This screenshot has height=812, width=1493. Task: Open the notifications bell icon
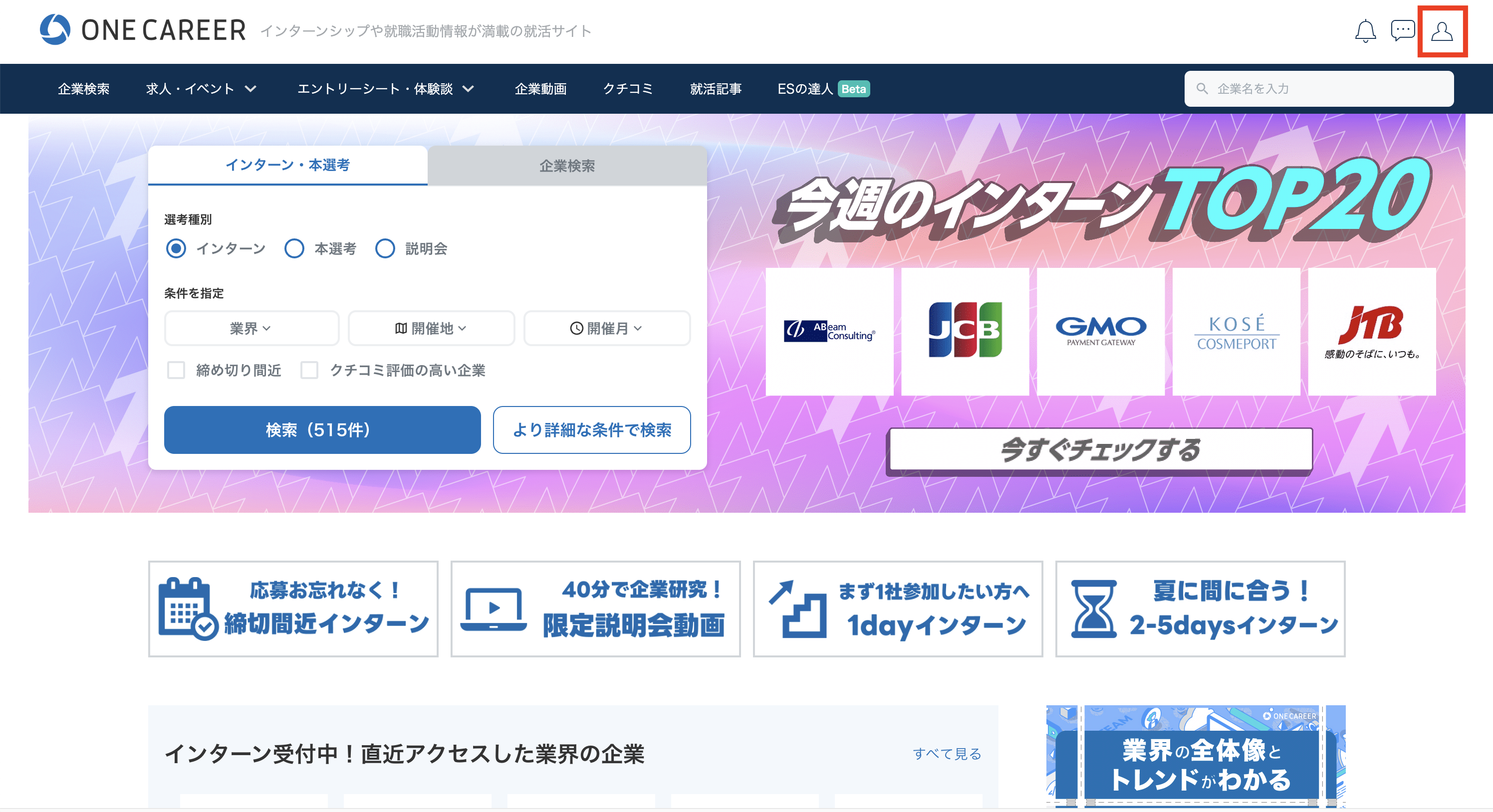[1365, 31]
